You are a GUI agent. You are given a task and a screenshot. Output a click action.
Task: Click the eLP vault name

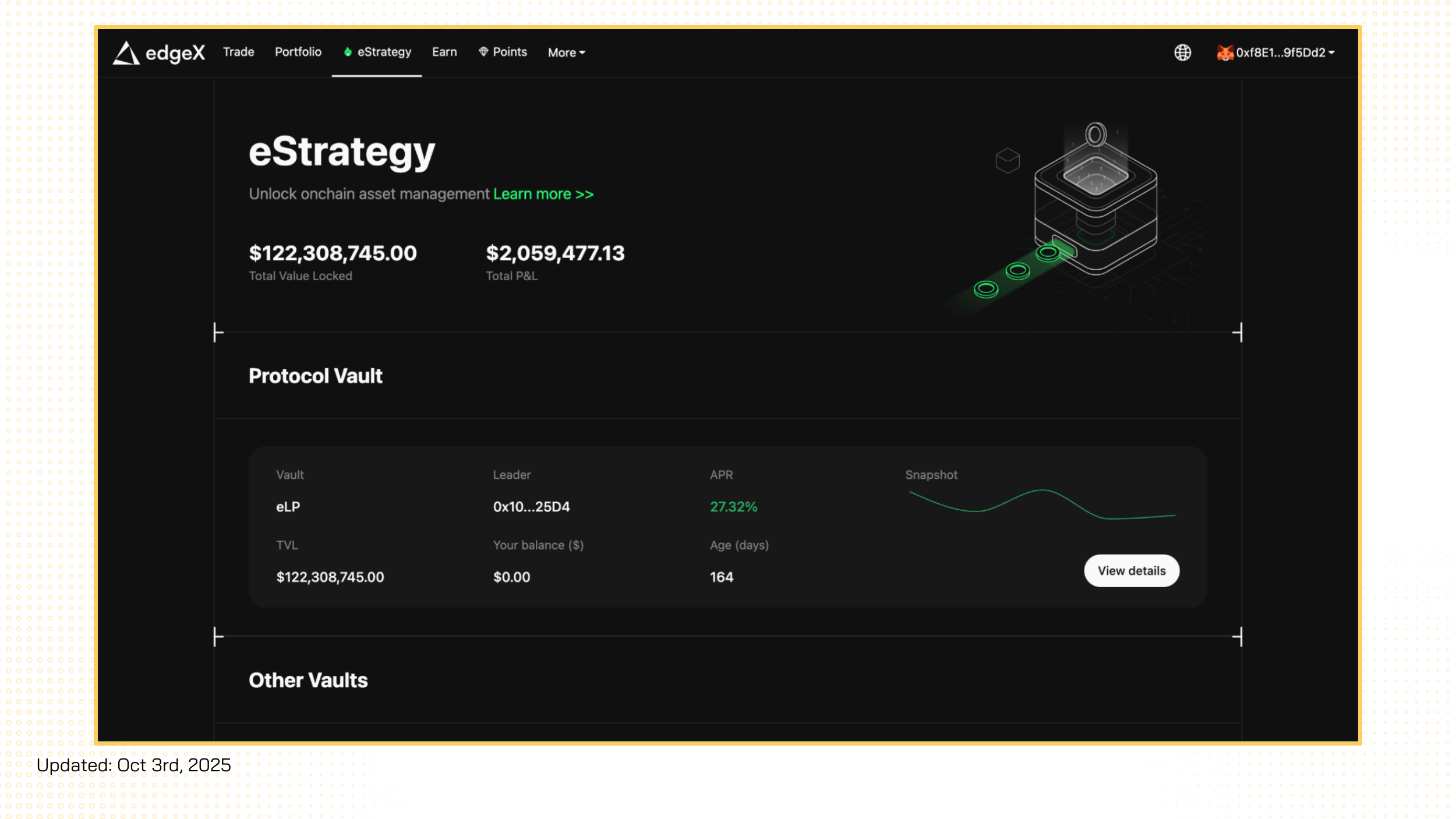288,507
